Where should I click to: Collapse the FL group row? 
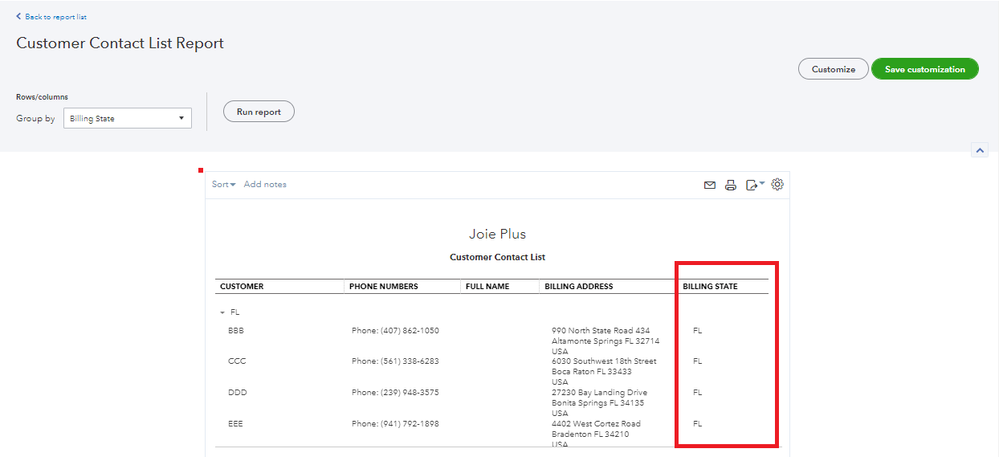coord(222,313)
